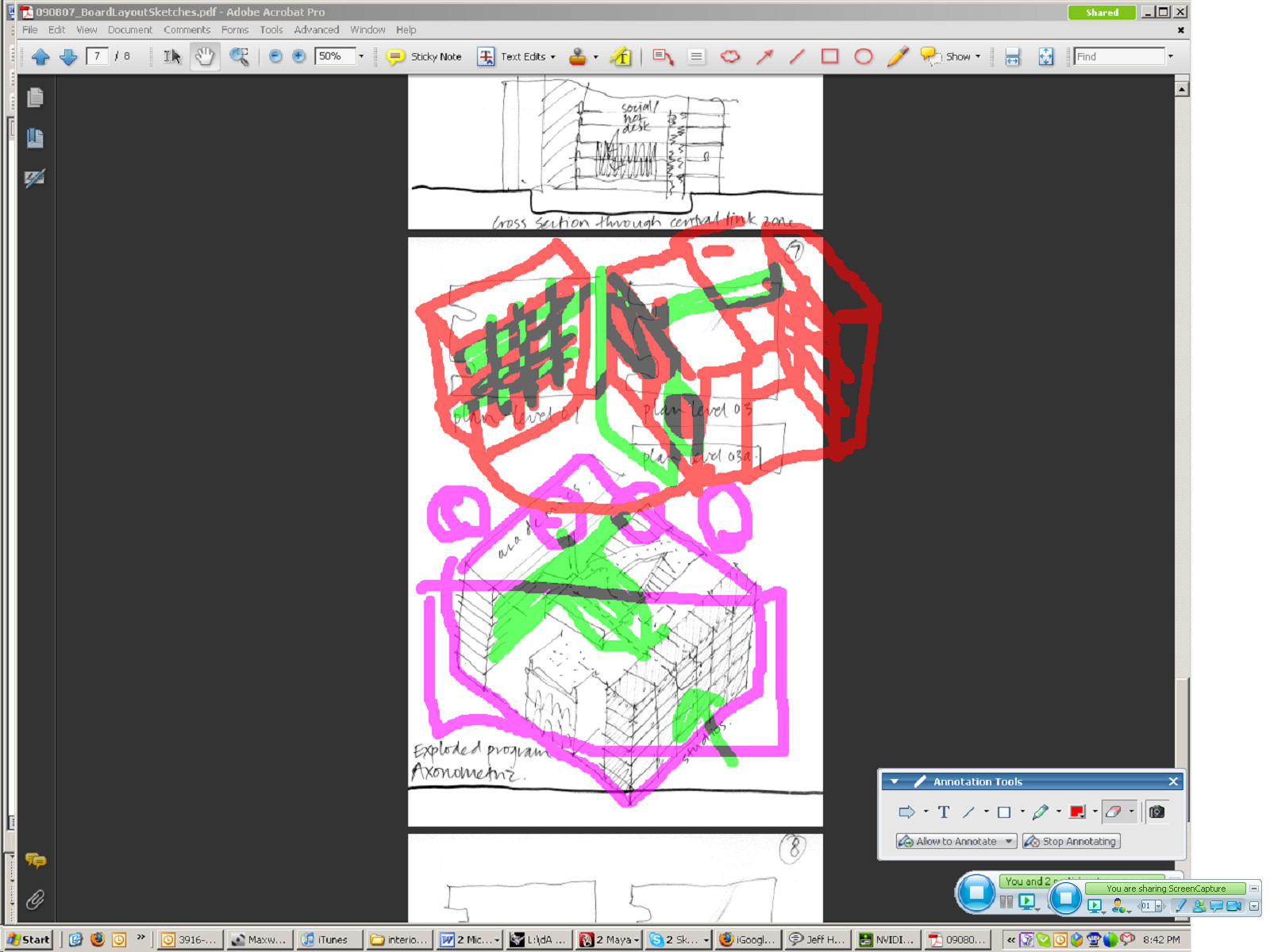Click the Fit Page icon
Image resolution: width=1270 pixels, height=952 pixels.
[x=1046, y=56]
